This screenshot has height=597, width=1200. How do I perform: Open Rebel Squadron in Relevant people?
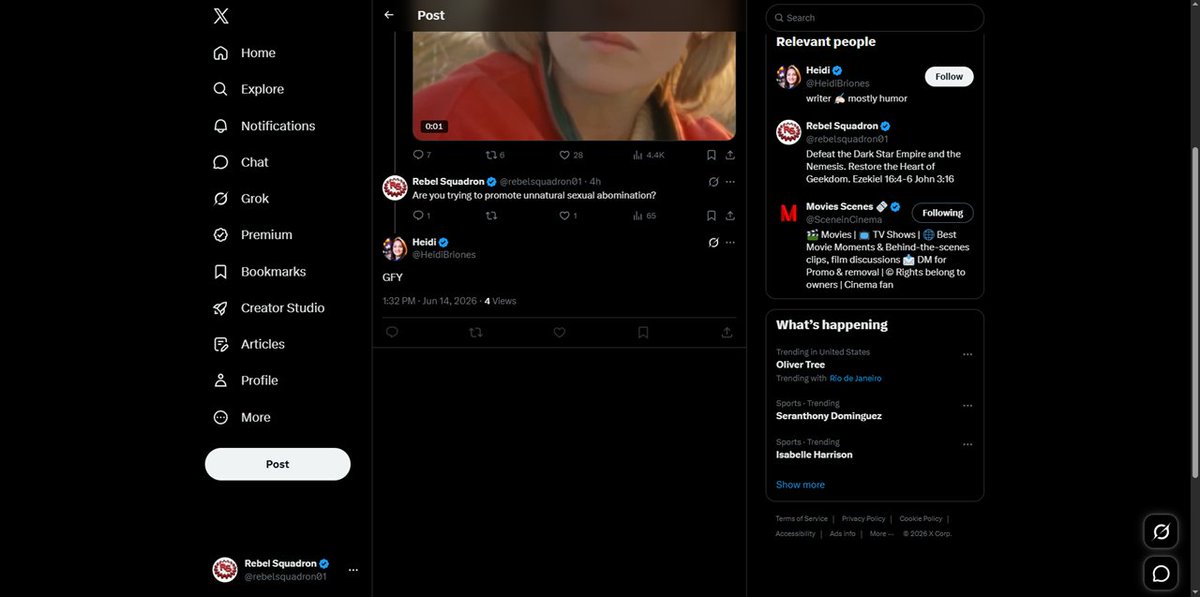point(842,126)
